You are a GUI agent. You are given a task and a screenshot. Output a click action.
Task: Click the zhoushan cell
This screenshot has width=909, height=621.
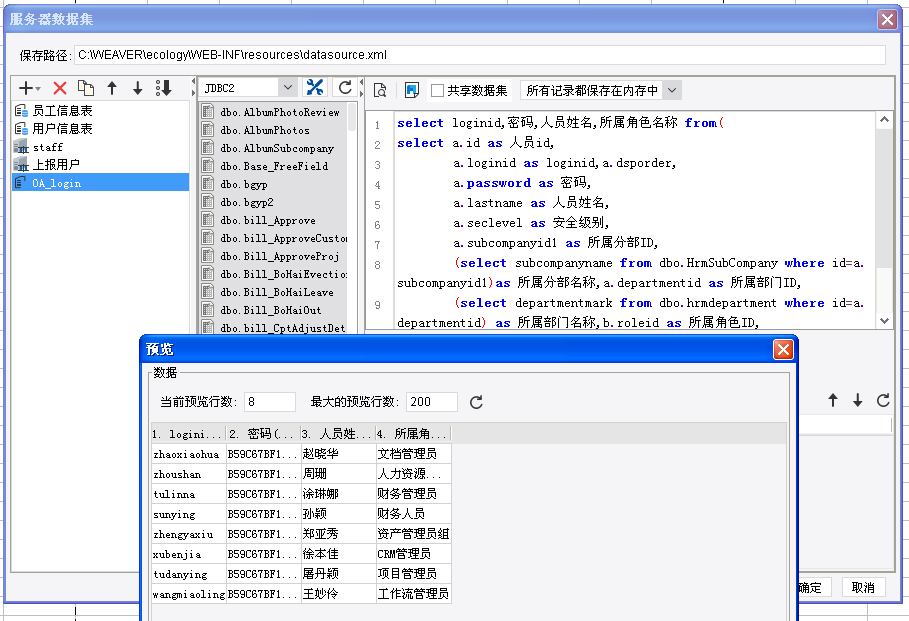click(x=188, y=474)
